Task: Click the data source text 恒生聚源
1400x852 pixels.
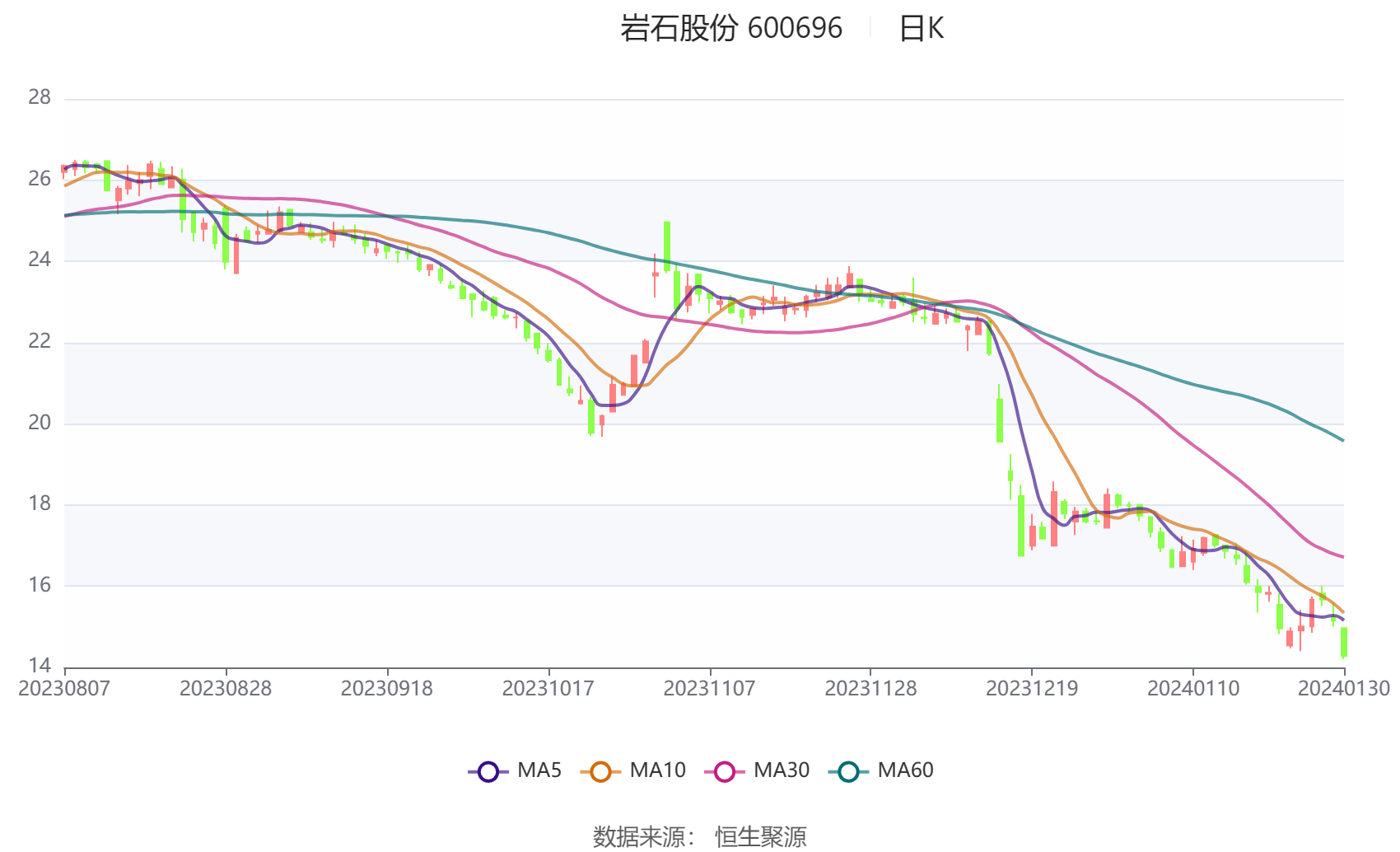Action: coord(761,836)
